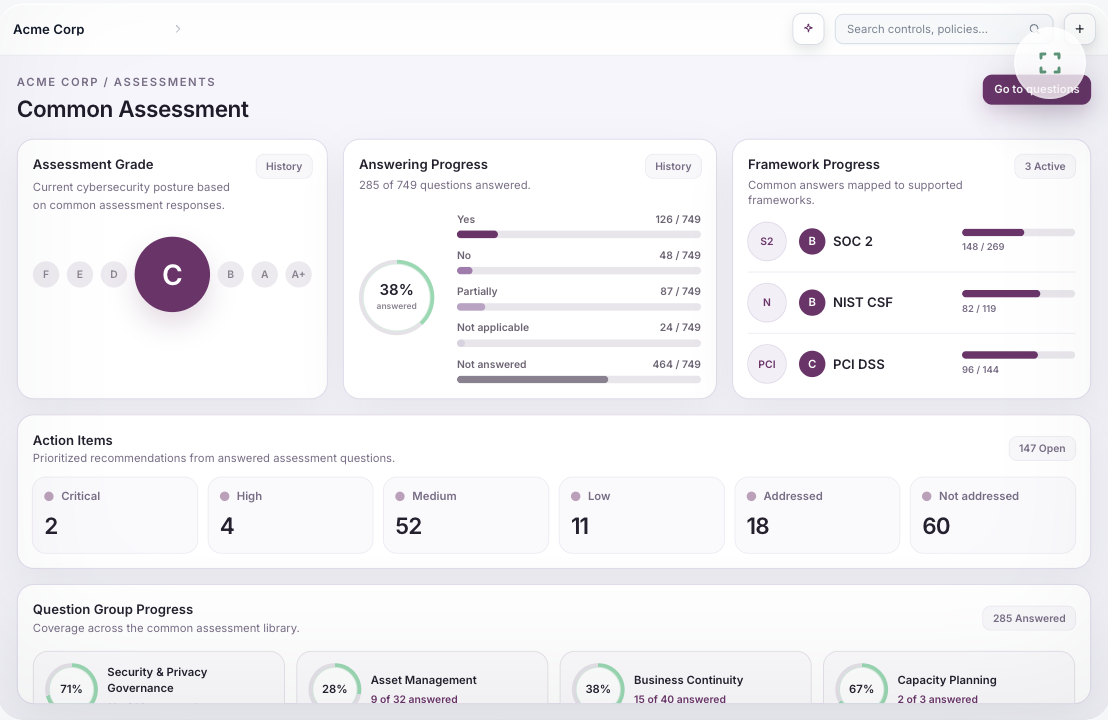Click the large current grade C circle
Screen dimensions: 1108x720
(x=172, y=274)
